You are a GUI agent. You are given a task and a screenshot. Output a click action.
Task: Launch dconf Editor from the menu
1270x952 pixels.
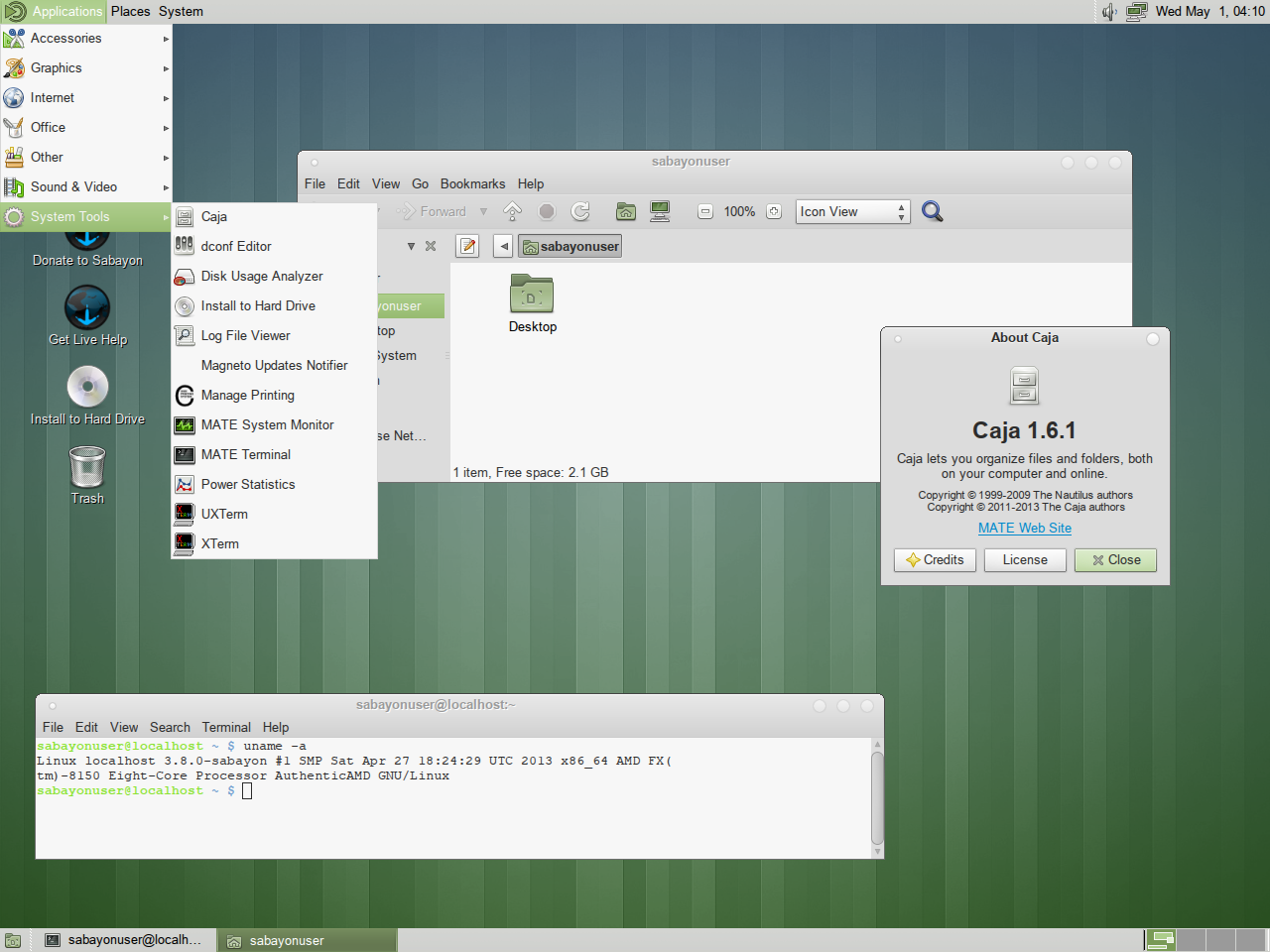275,246
